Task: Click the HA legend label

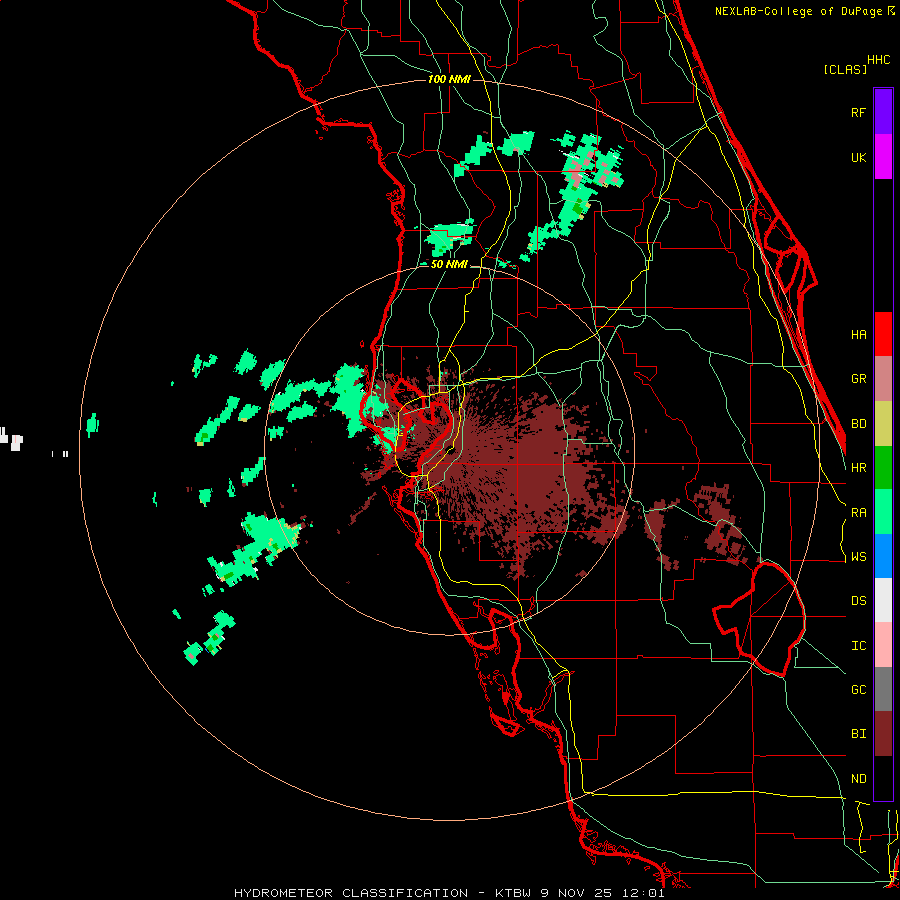Action: pos(858,335)
